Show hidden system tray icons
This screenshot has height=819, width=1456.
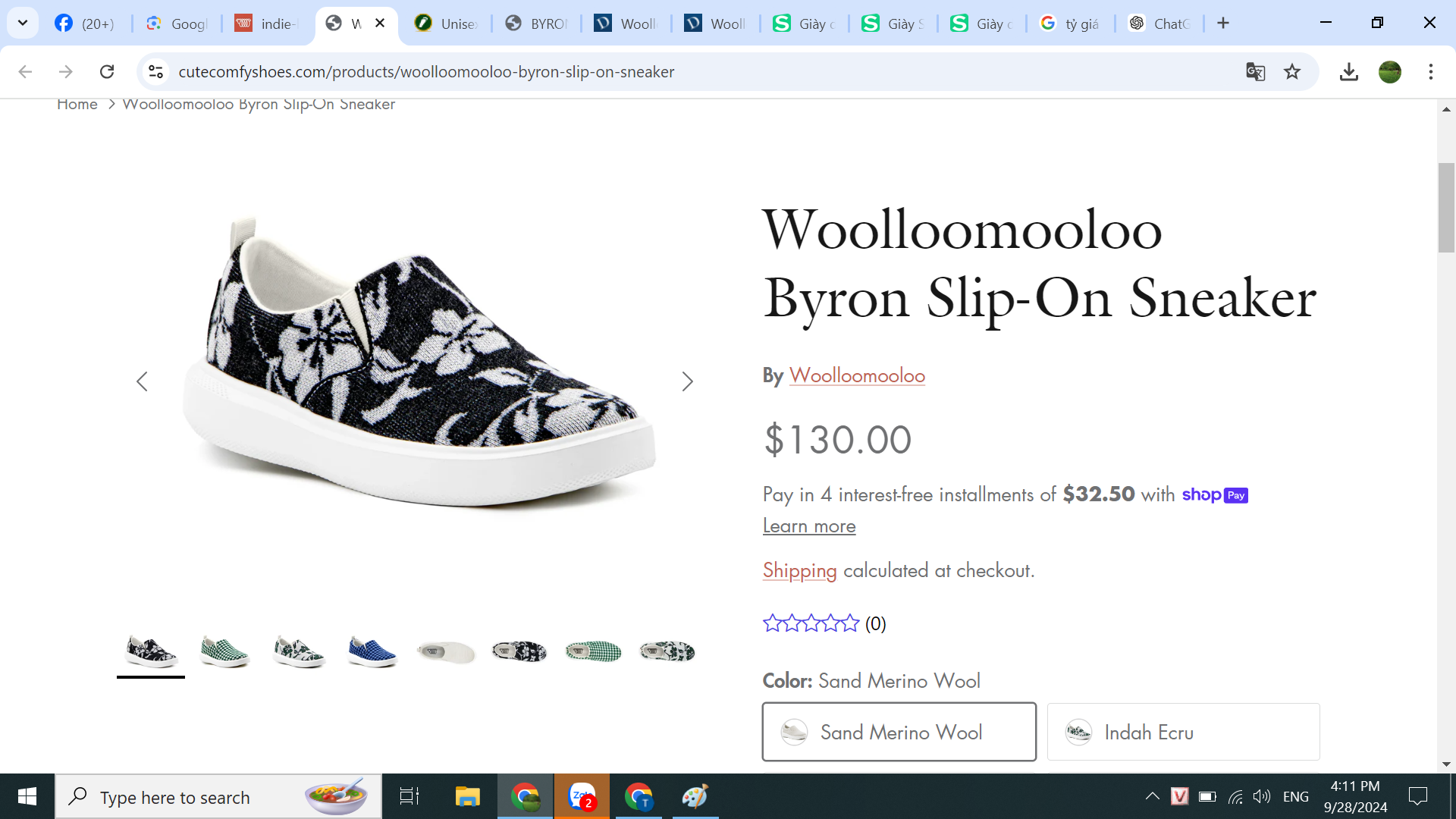click(x=1152, y=796)
